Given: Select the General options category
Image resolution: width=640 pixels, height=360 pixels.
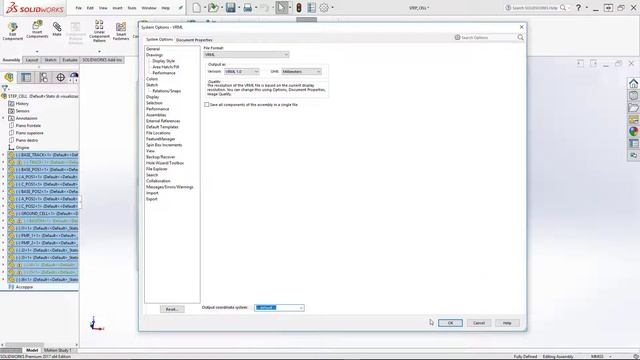Looking at the screenshot, I should click(x=153, y=49).
